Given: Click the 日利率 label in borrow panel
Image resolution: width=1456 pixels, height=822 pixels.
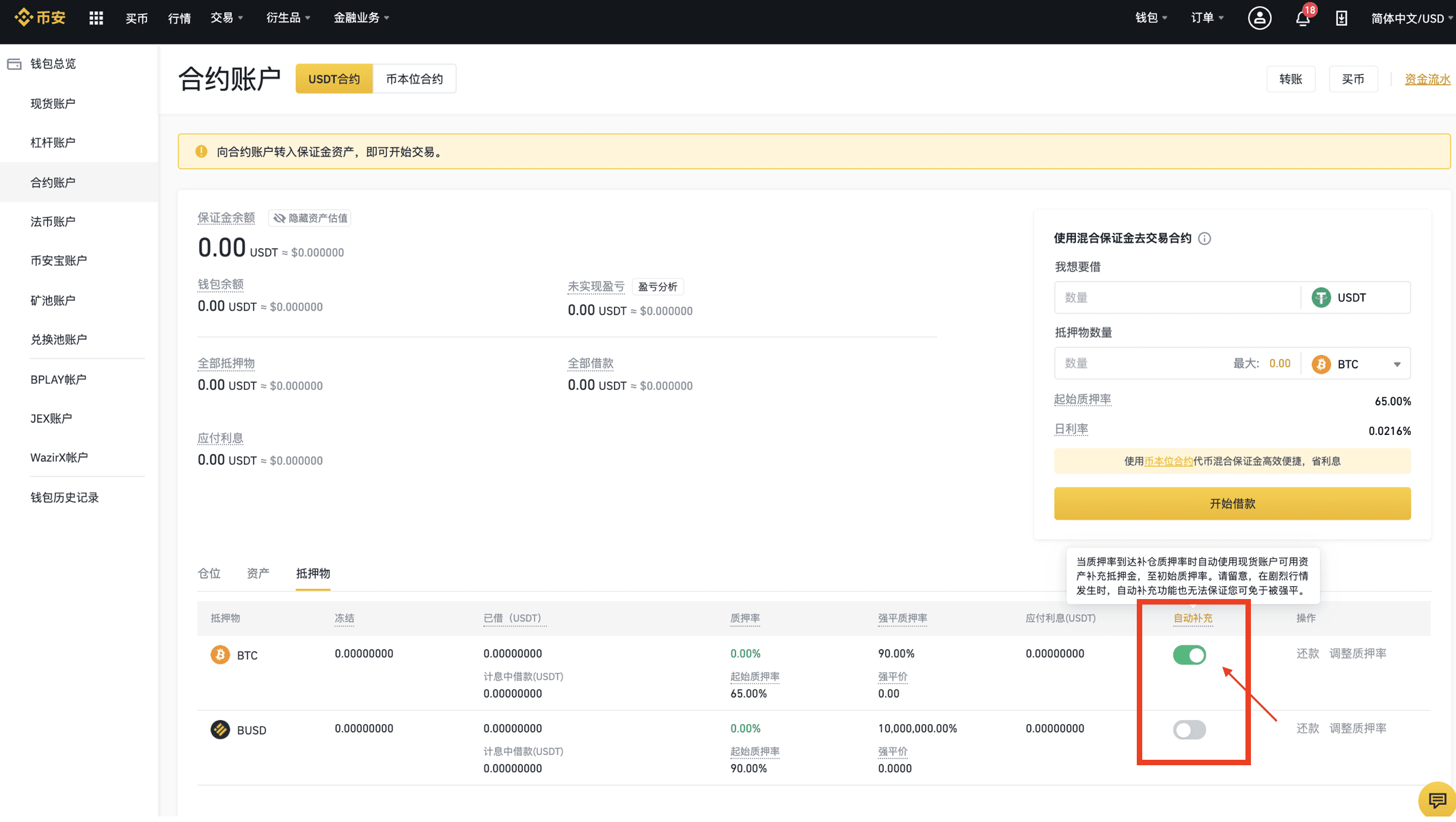Looking at the screenshot, I should [x=1071, y=430].
